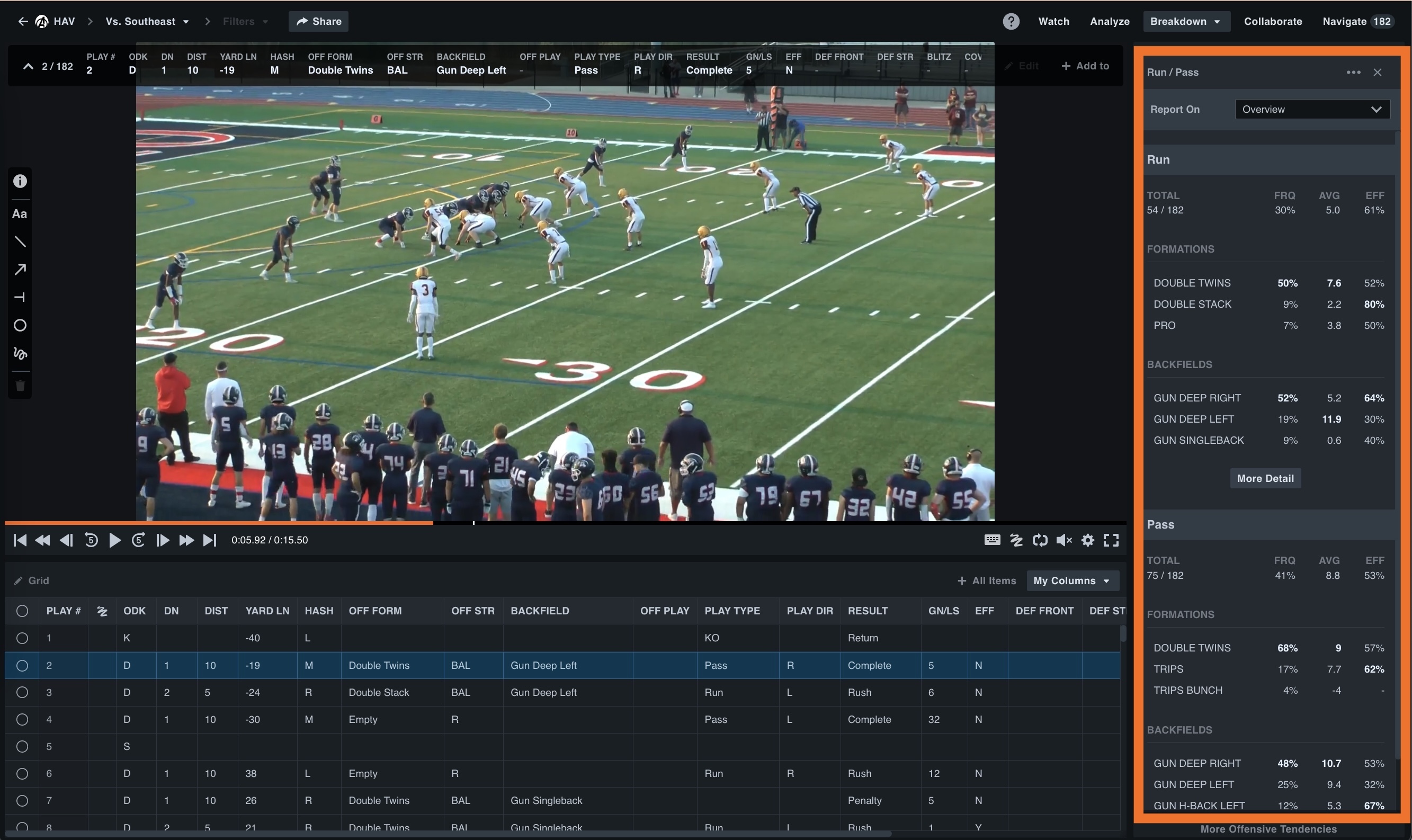Choose the freehand drawing tool
Screen dimensions: 1412x840
click(20, 353)
